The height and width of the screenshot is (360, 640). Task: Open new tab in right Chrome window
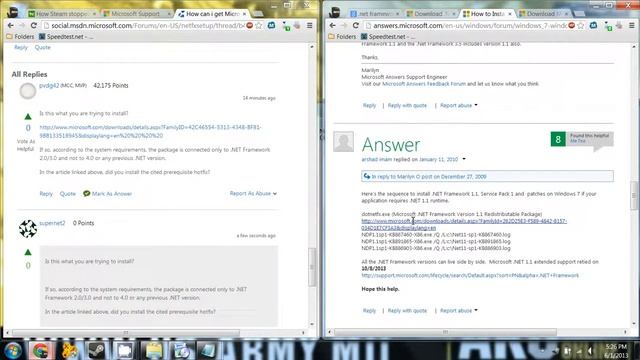(578, 14)
